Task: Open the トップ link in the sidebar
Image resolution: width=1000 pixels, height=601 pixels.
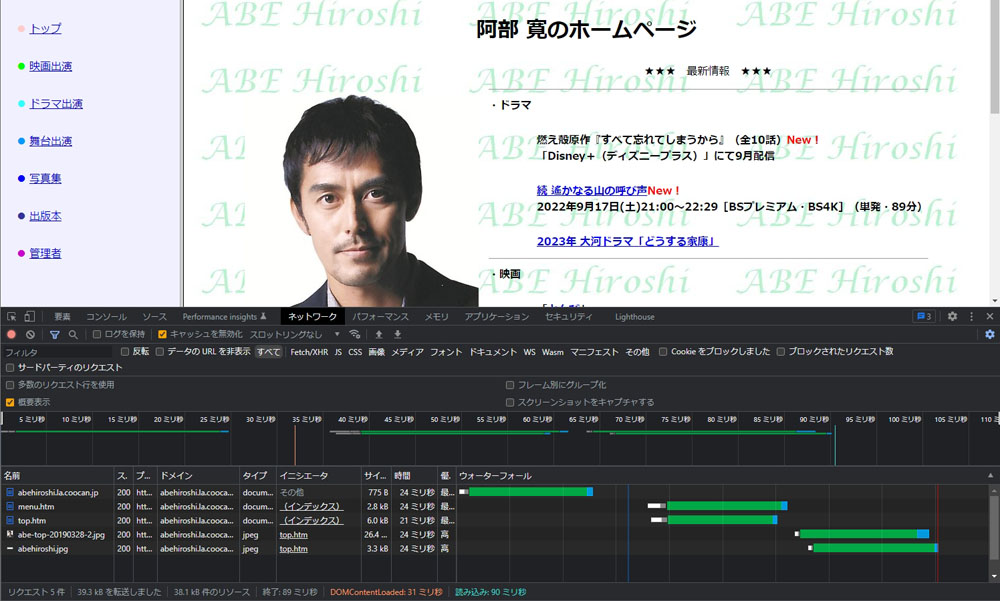Action: coord(45,29)
